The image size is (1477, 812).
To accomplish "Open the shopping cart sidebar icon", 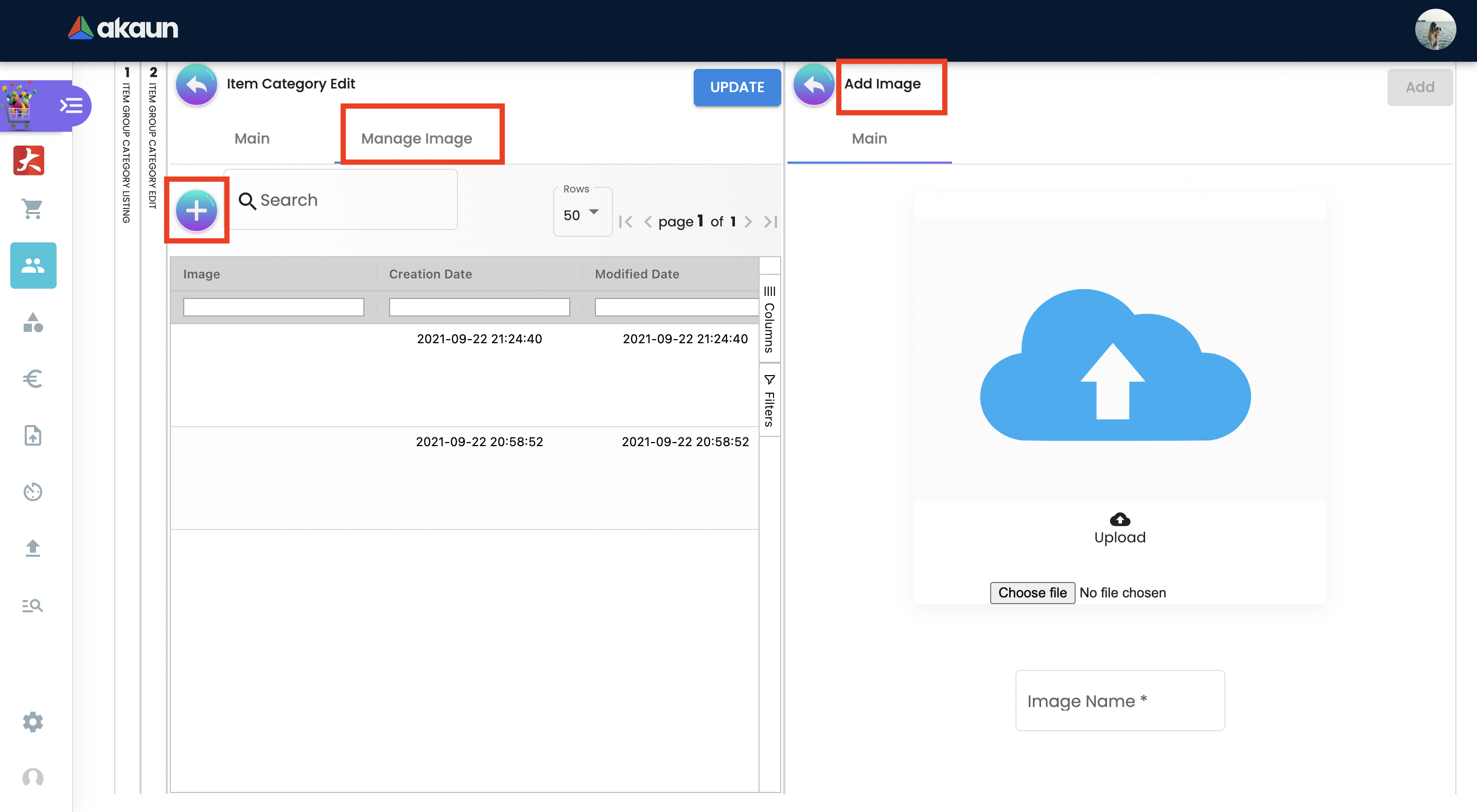I will [x=33, y=209].
